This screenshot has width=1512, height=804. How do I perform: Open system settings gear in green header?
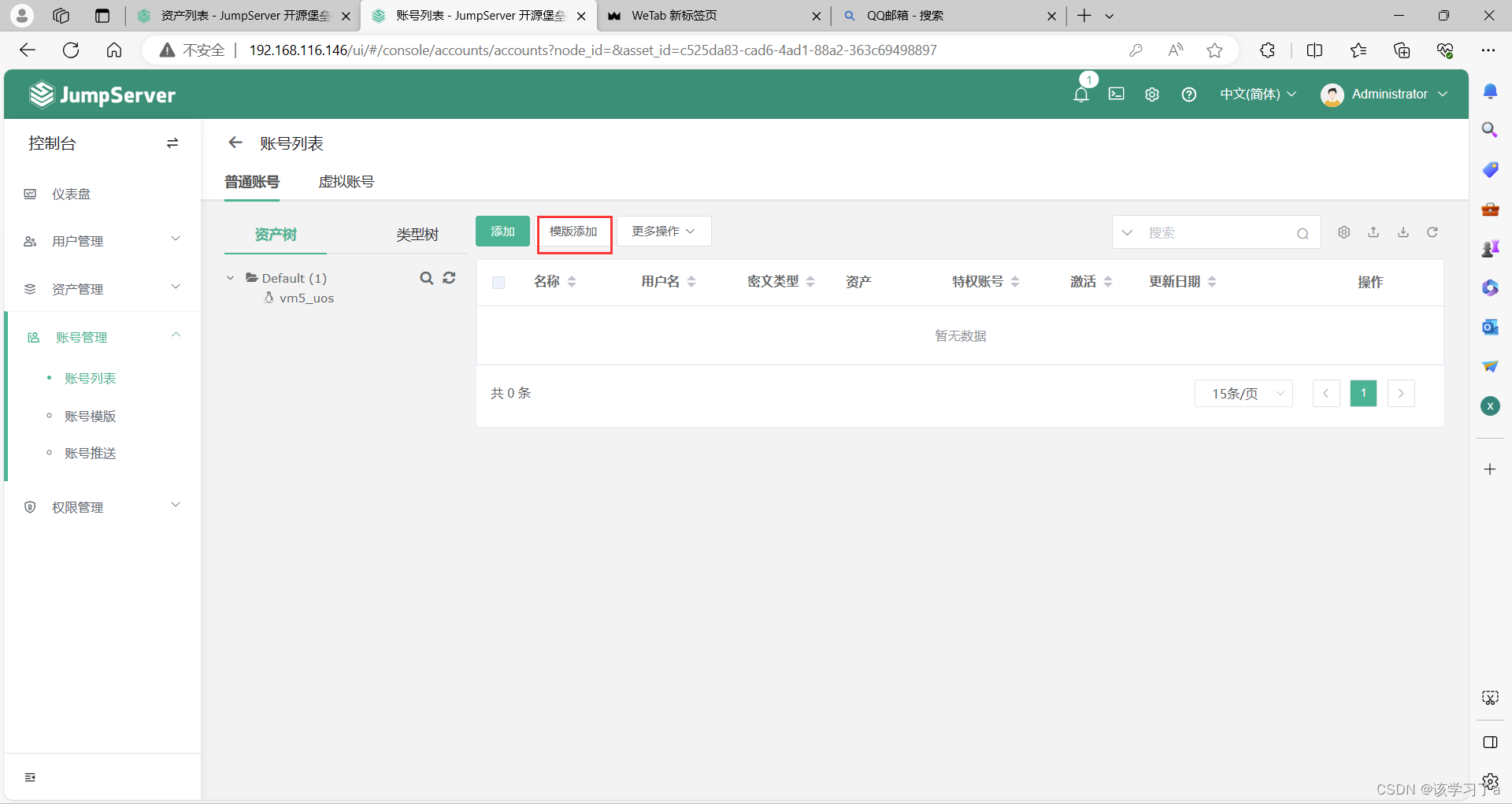(x=1152, y=94)
